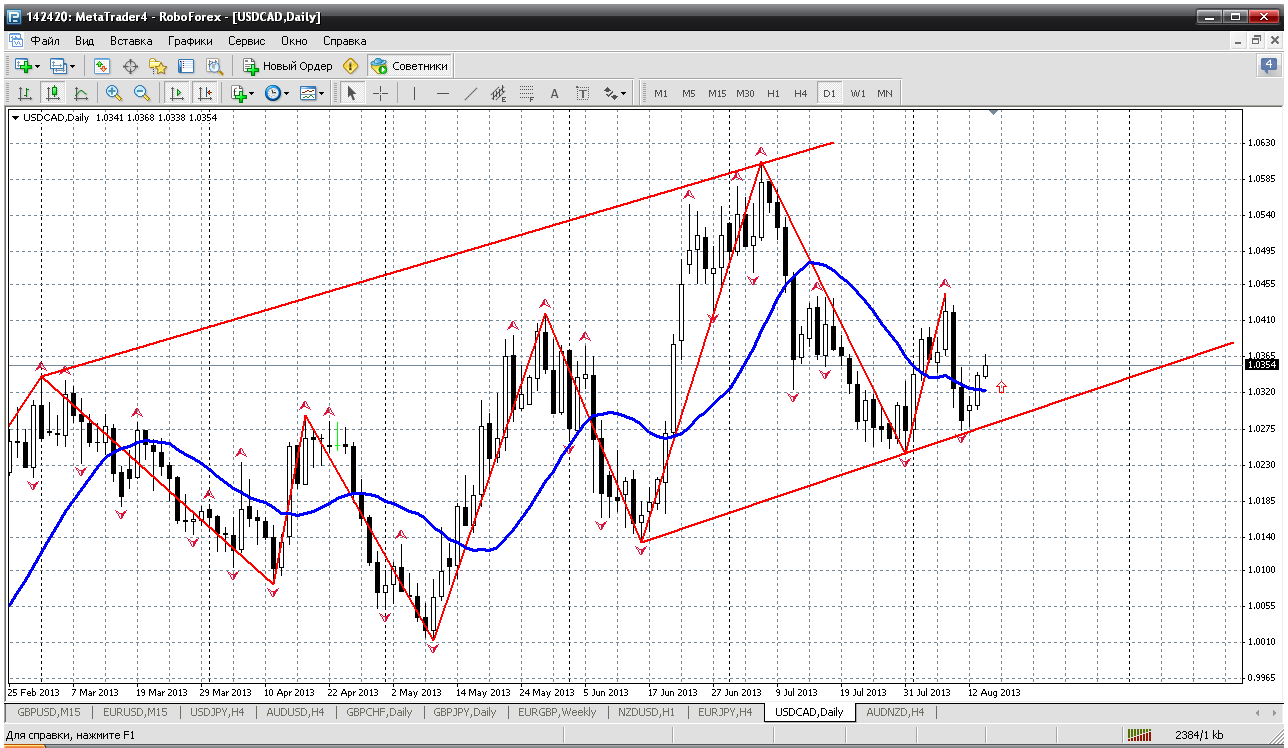The image size is (1288, 748).
Task: Zoom in on the chart
Action: (x=114, y=93)
